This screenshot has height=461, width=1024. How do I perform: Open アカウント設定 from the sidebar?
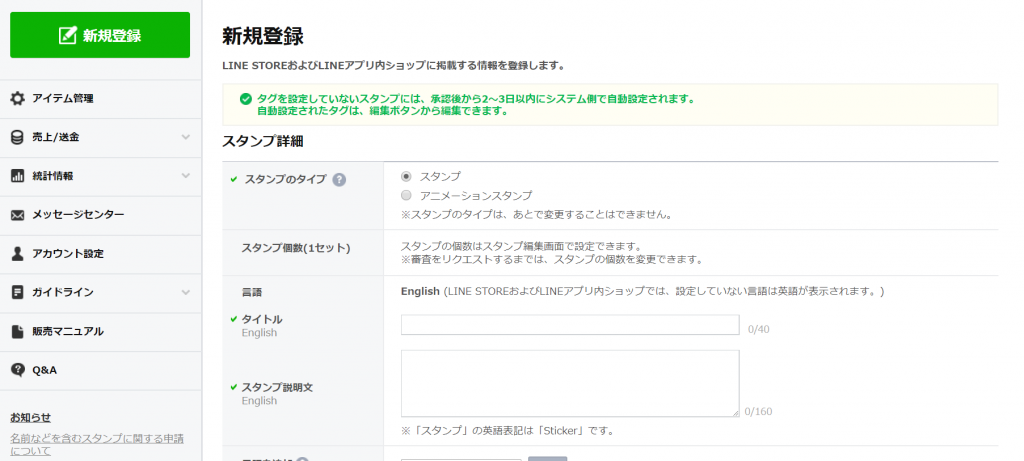click(x=67, y=254)
